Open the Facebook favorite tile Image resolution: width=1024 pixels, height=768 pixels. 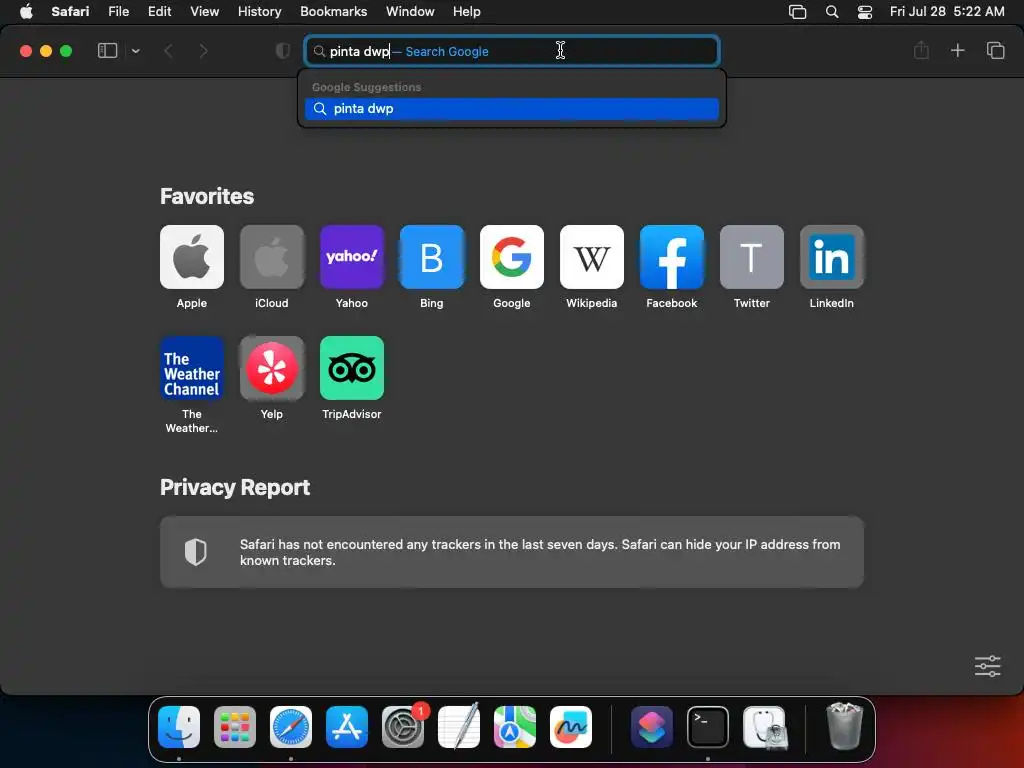pos(671,257)
